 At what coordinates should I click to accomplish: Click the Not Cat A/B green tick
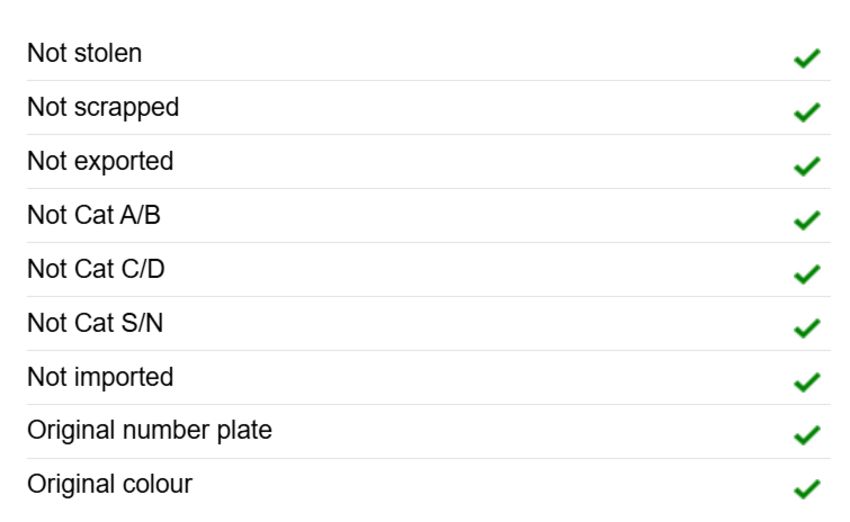coord(807,220)
